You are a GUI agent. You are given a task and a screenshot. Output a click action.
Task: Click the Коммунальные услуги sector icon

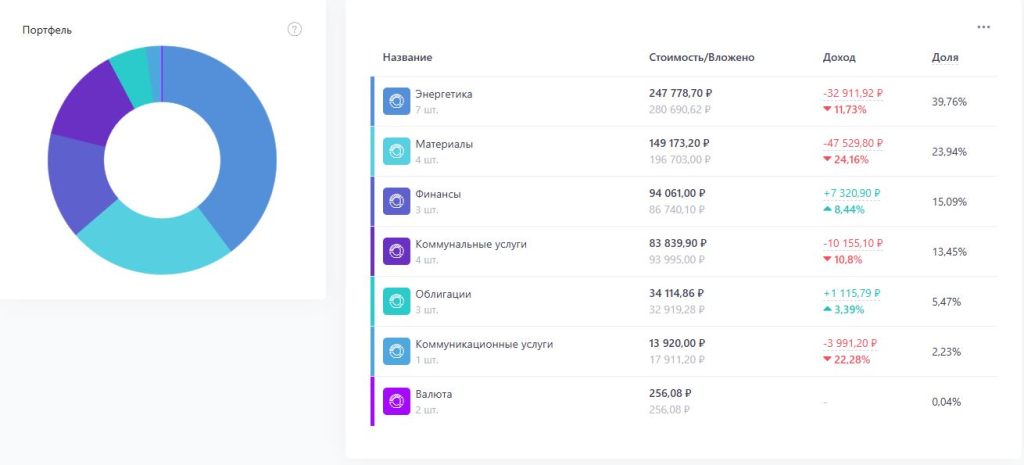[397, 251]
